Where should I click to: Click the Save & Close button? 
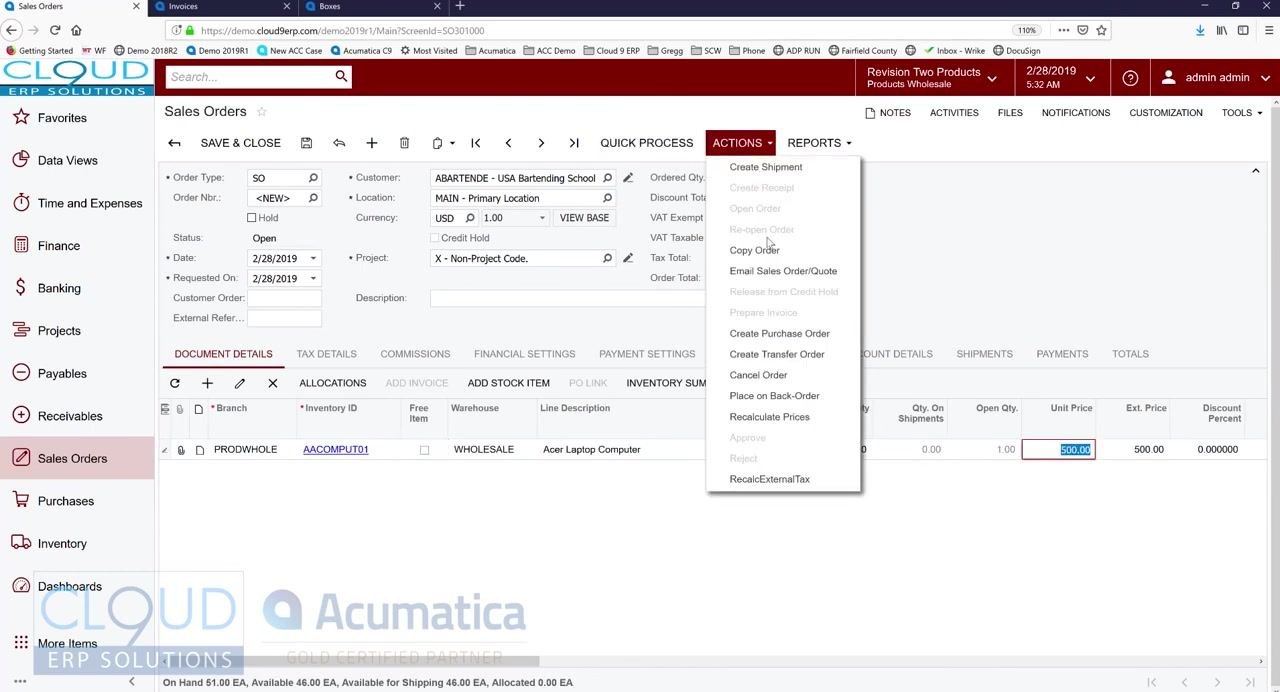[x=241, y=143]
